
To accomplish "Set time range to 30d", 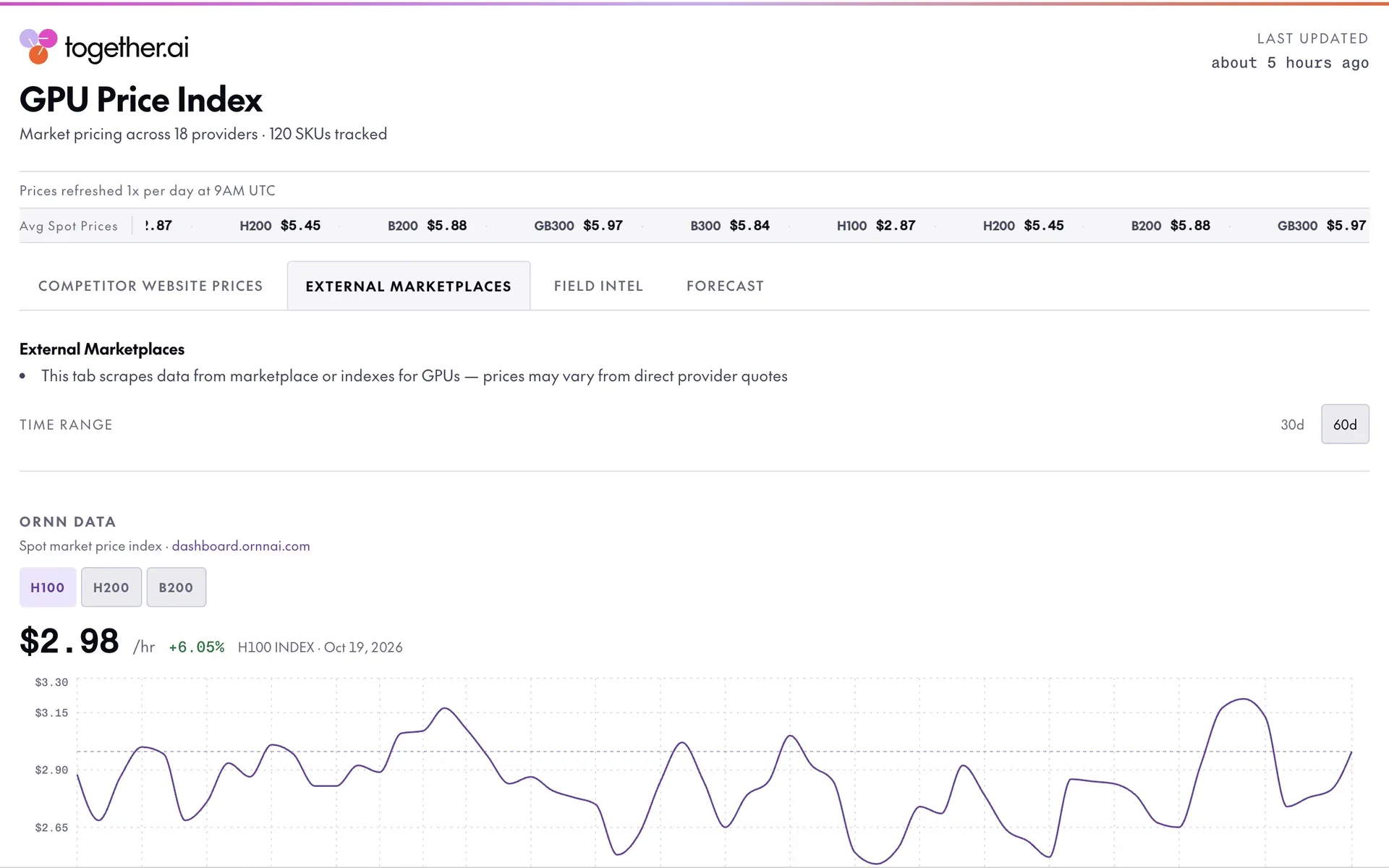I will [1292, 425].
